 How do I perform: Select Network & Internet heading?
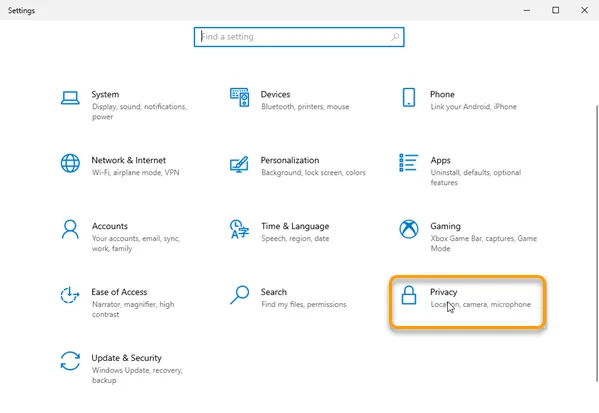pyautogui.click(x=128, y=160)
